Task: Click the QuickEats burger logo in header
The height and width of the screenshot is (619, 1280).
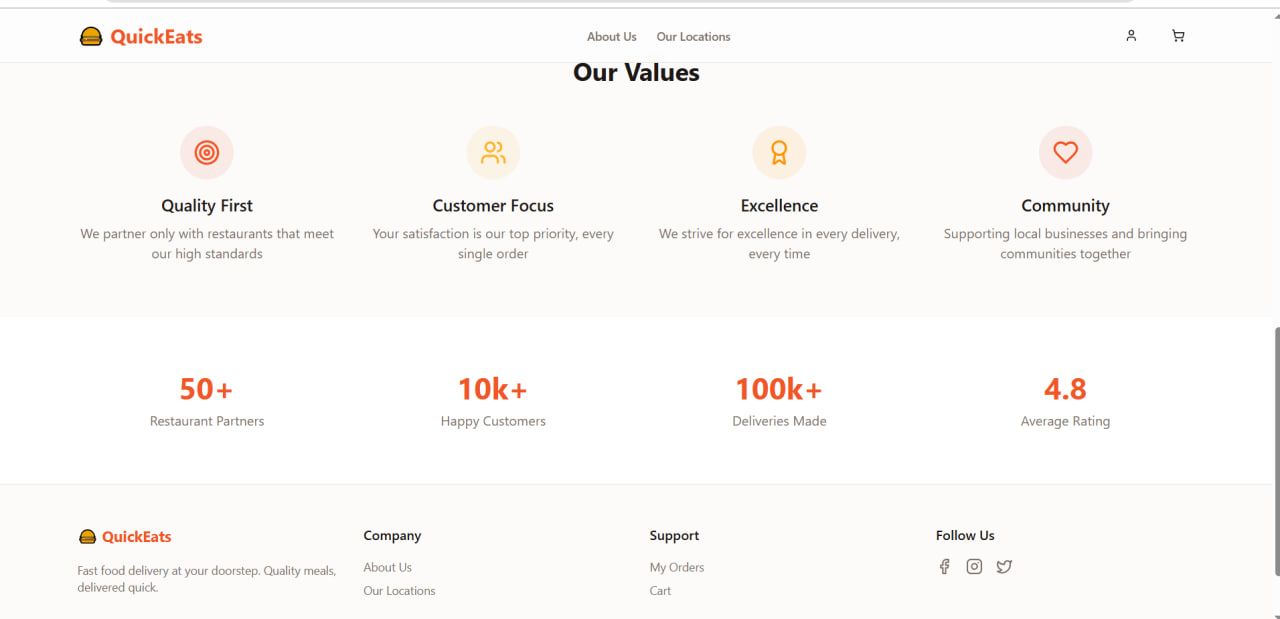Action: tap(91, 37)
